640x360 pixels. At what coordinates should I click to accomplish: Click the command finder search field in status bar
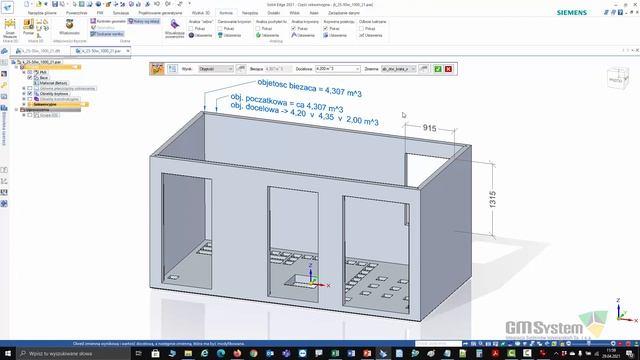[438, 344]
